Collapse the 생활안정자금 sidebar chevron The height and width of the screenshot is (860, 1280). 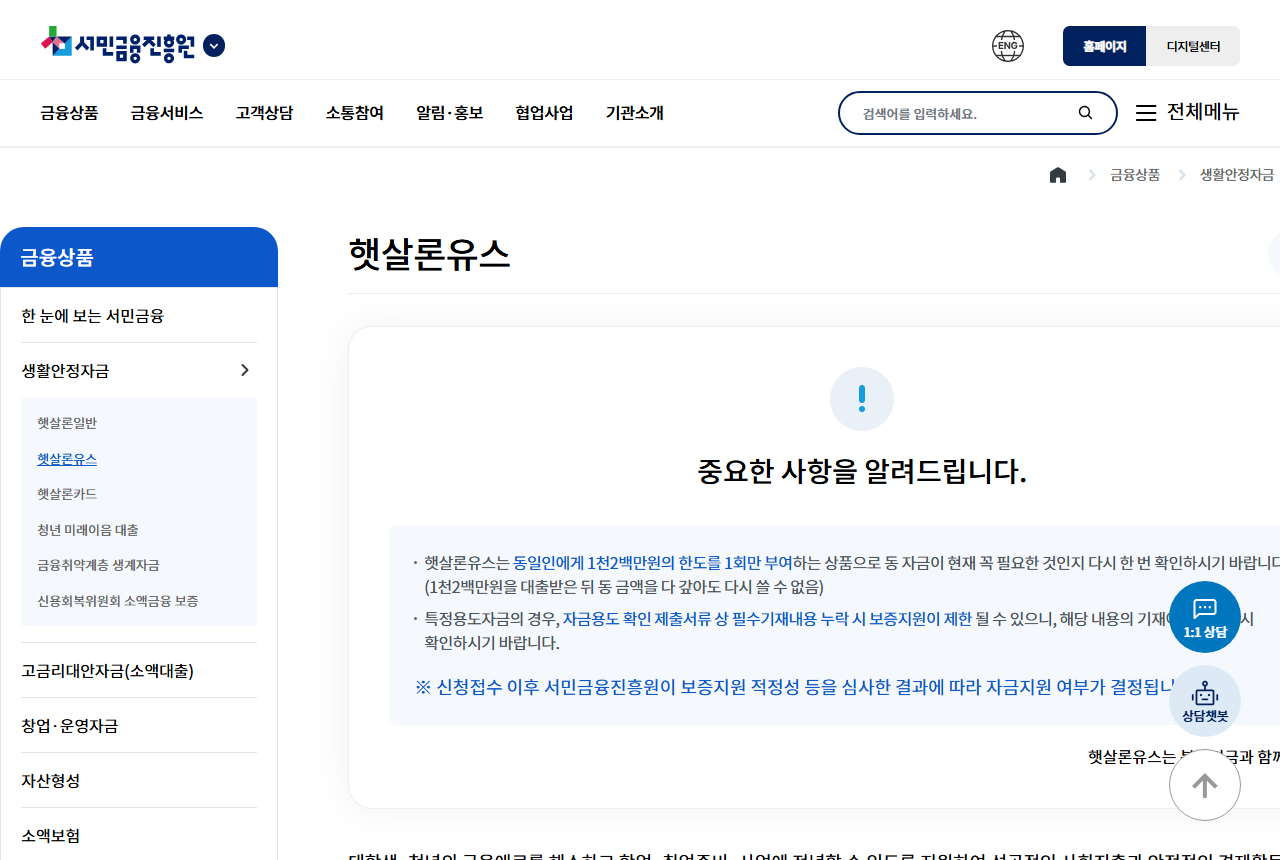pyautogui.click(x=245, y=370)
